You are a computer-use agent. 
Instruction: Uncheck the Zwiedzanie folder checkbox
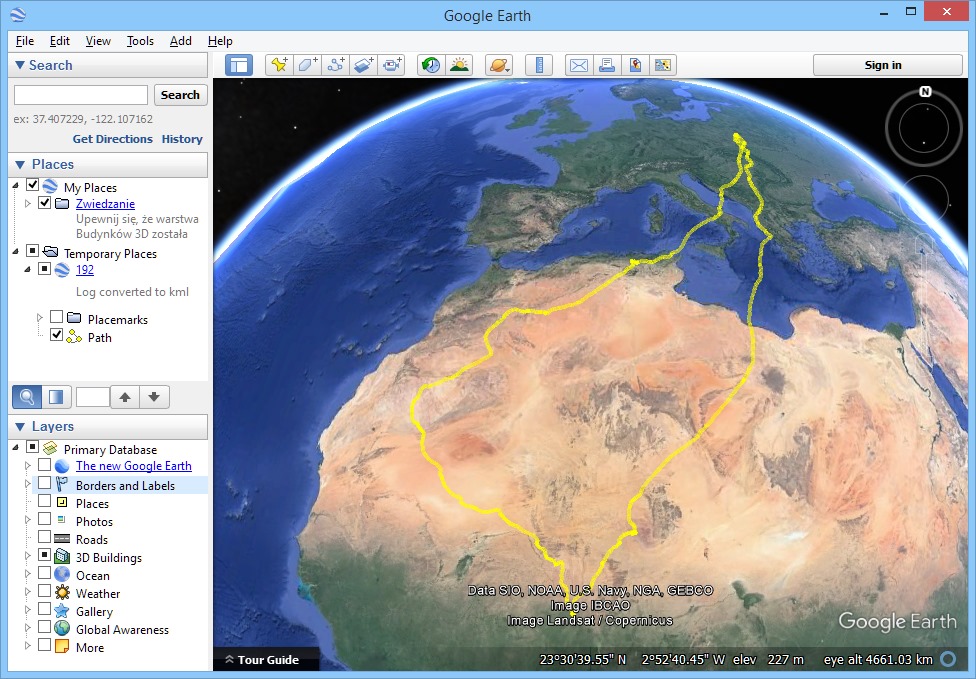tap(44, 202)
